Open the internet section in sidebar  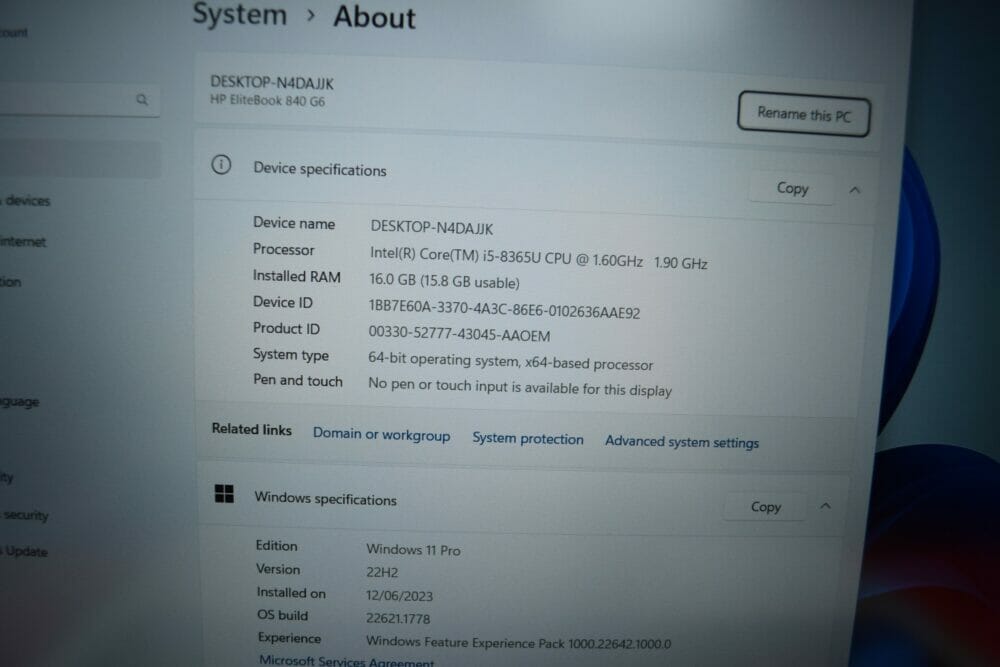pyautogui.click(x=23, y=242)
